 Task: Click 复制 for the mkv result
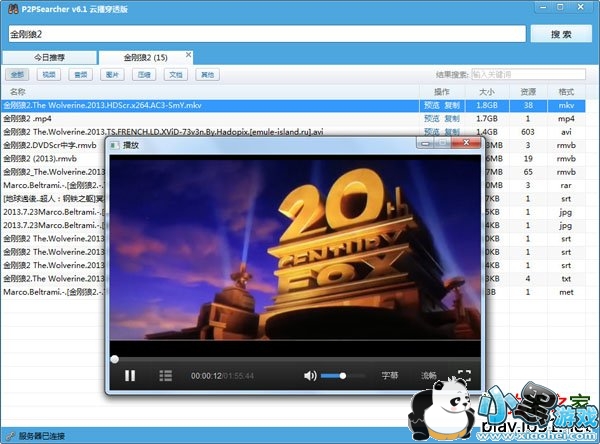click(x=452, y=105)
